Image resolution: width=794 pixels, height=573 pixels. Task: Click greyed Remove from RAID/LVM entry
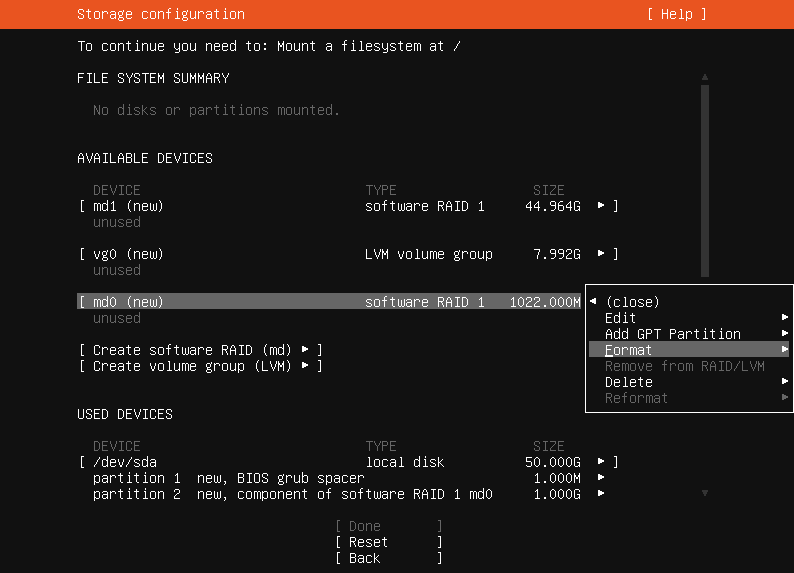tap(685, 366)
